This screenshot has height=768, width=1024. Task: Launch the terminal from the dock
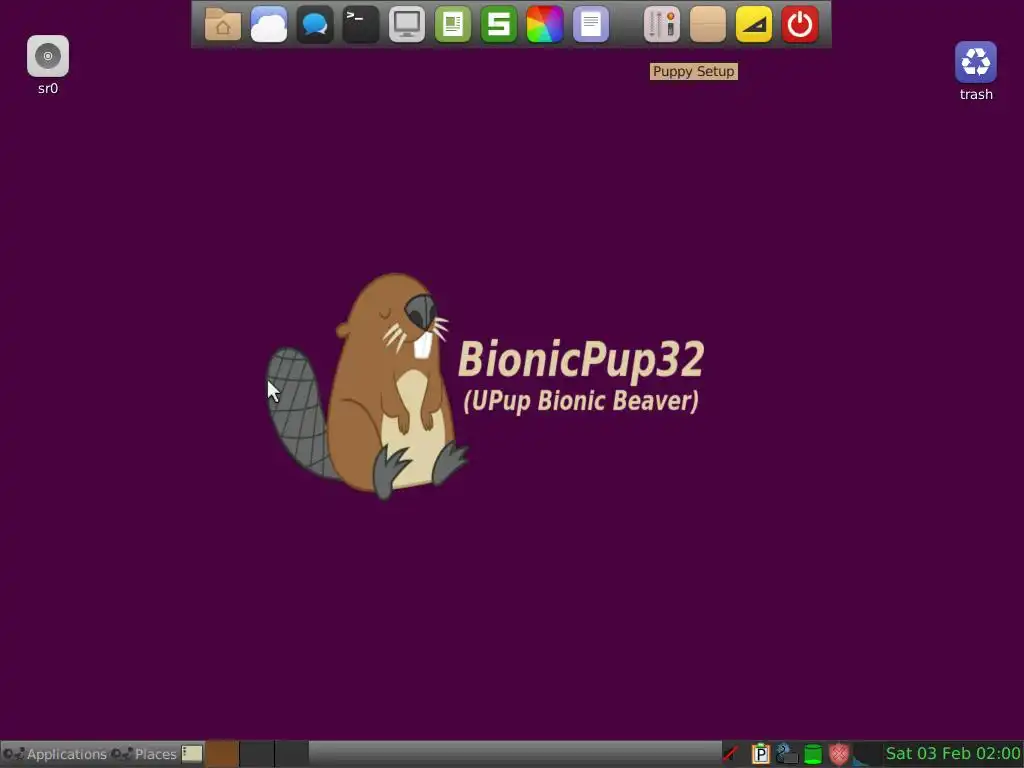point(360,25)
